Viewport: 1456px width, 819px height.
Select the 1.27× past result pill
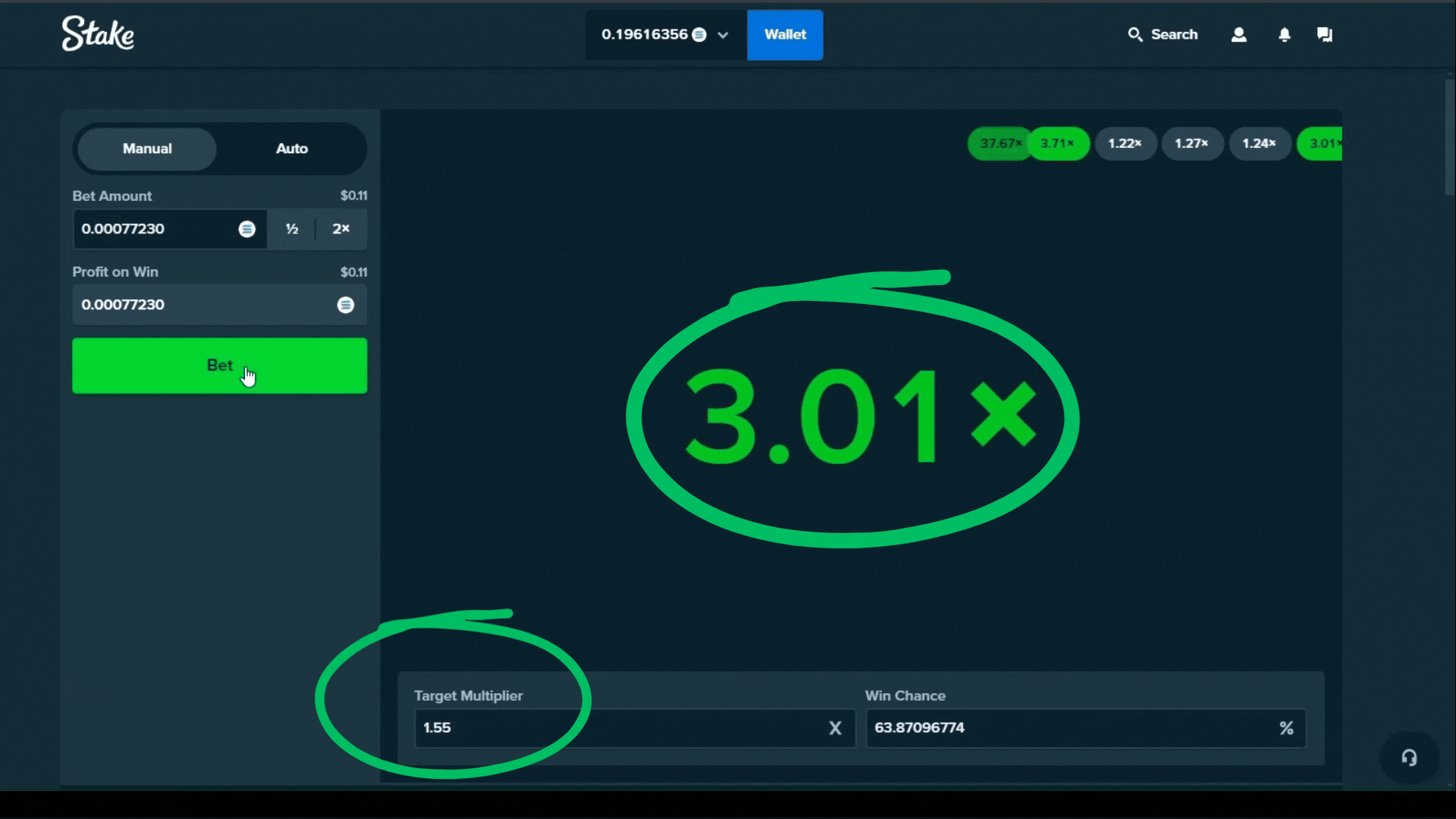click(x=1192, y=143)
